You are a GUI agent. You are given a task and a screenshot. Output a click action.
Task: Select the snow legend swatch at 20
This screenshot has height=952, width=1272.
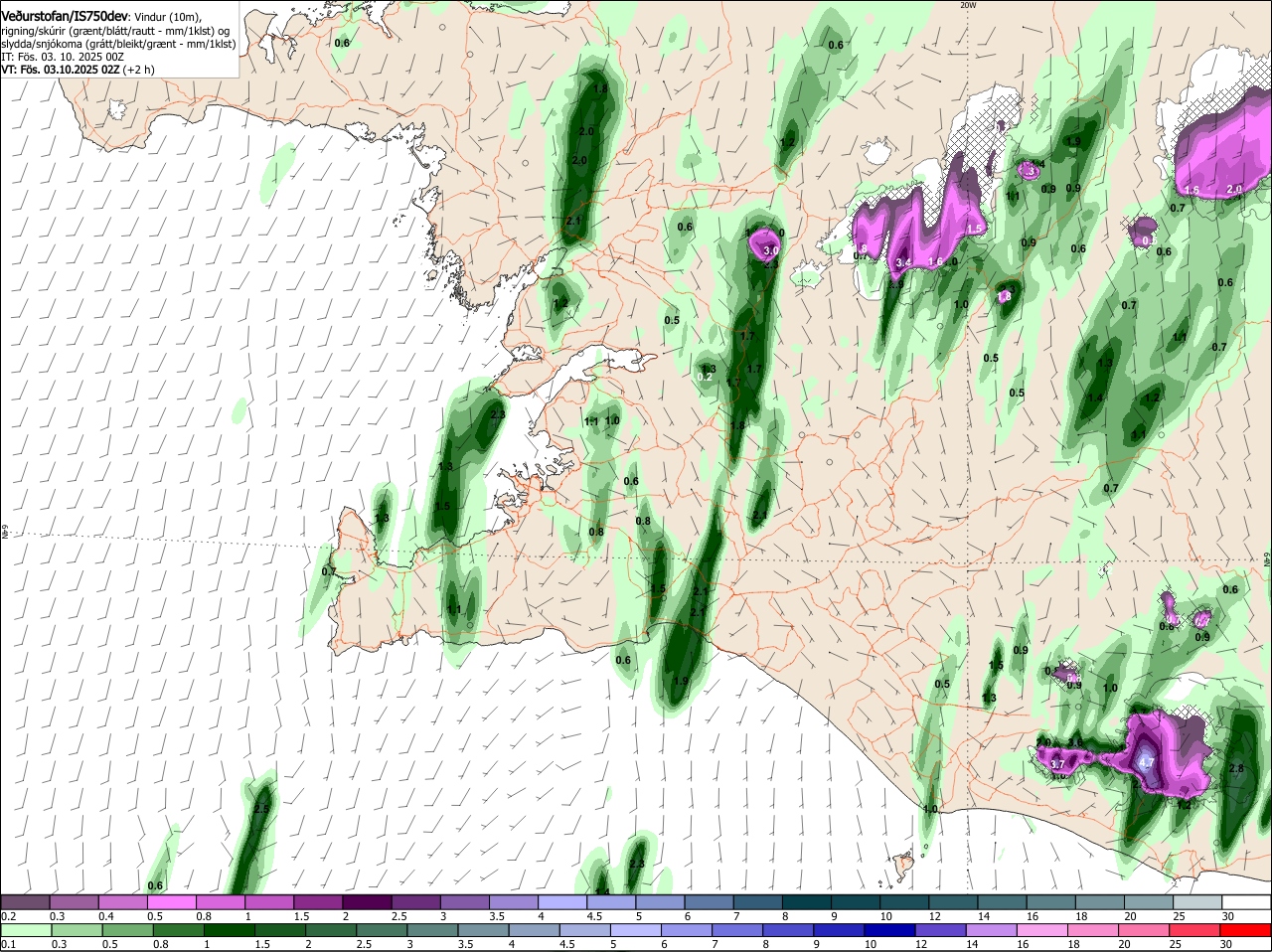(x=1149, y=902)
